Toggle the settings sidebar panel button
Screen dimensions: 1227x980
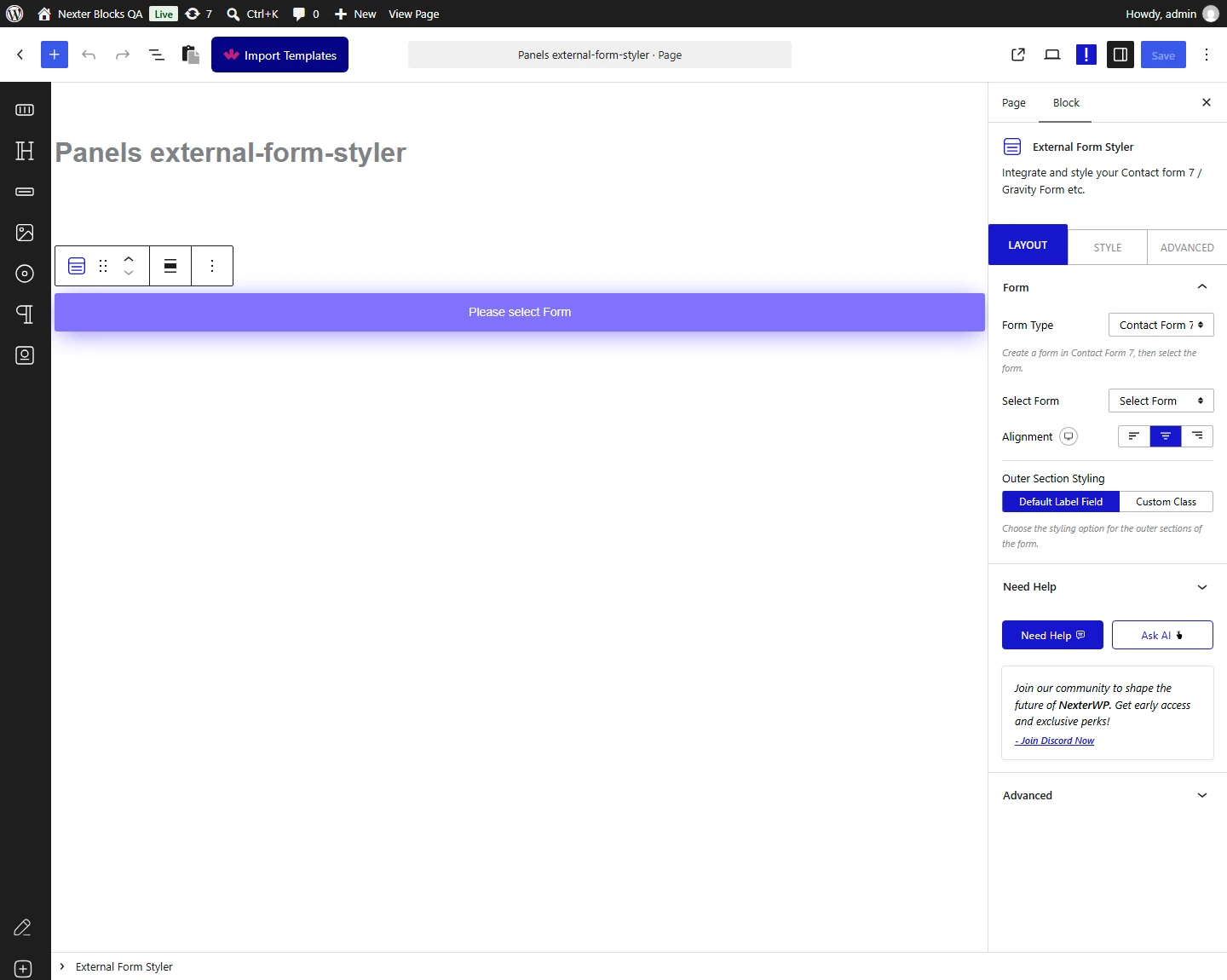tap(1120, 55)
